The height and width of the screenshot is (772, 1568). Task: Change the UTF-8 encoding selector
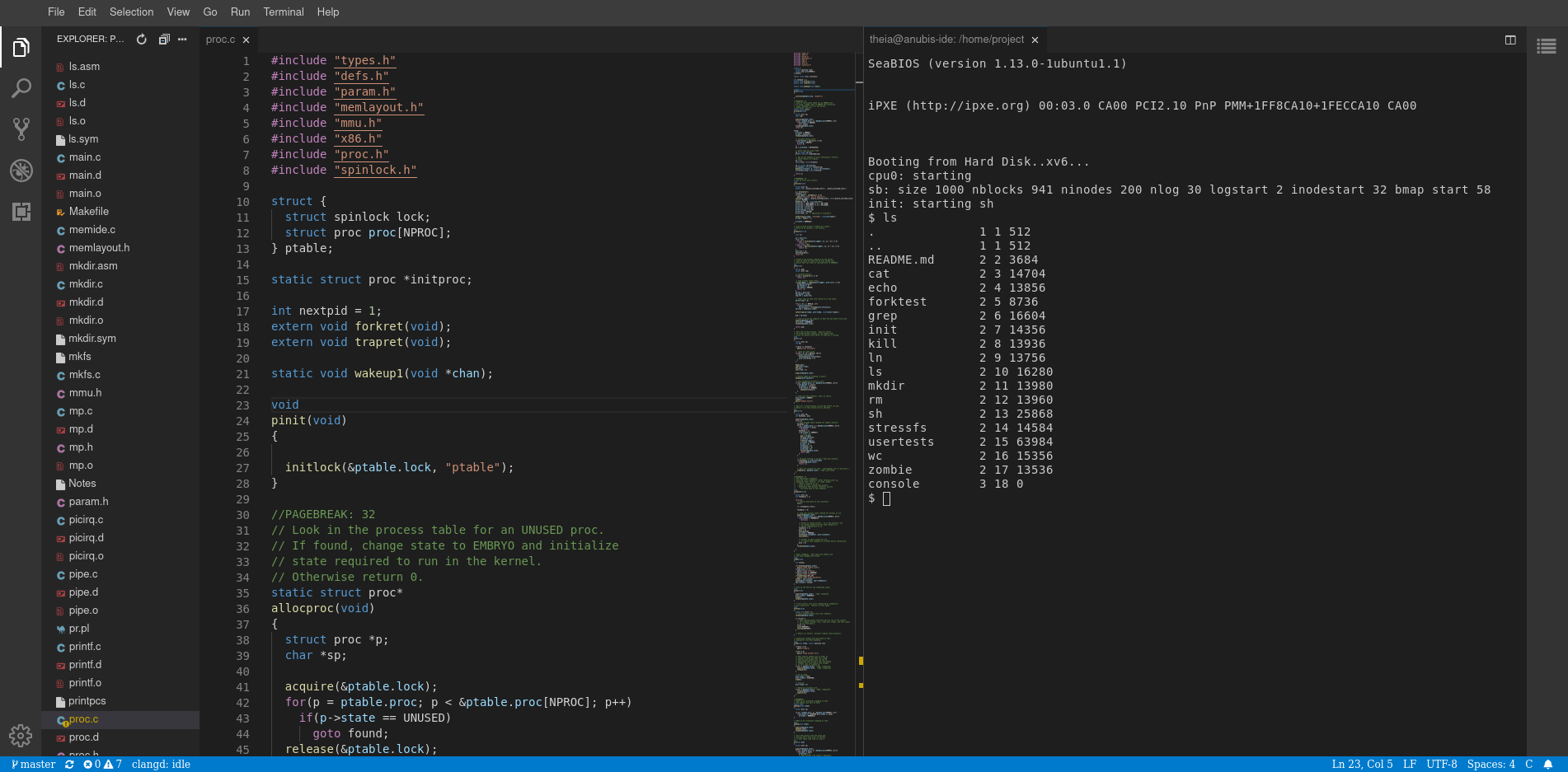[1441, 764]
